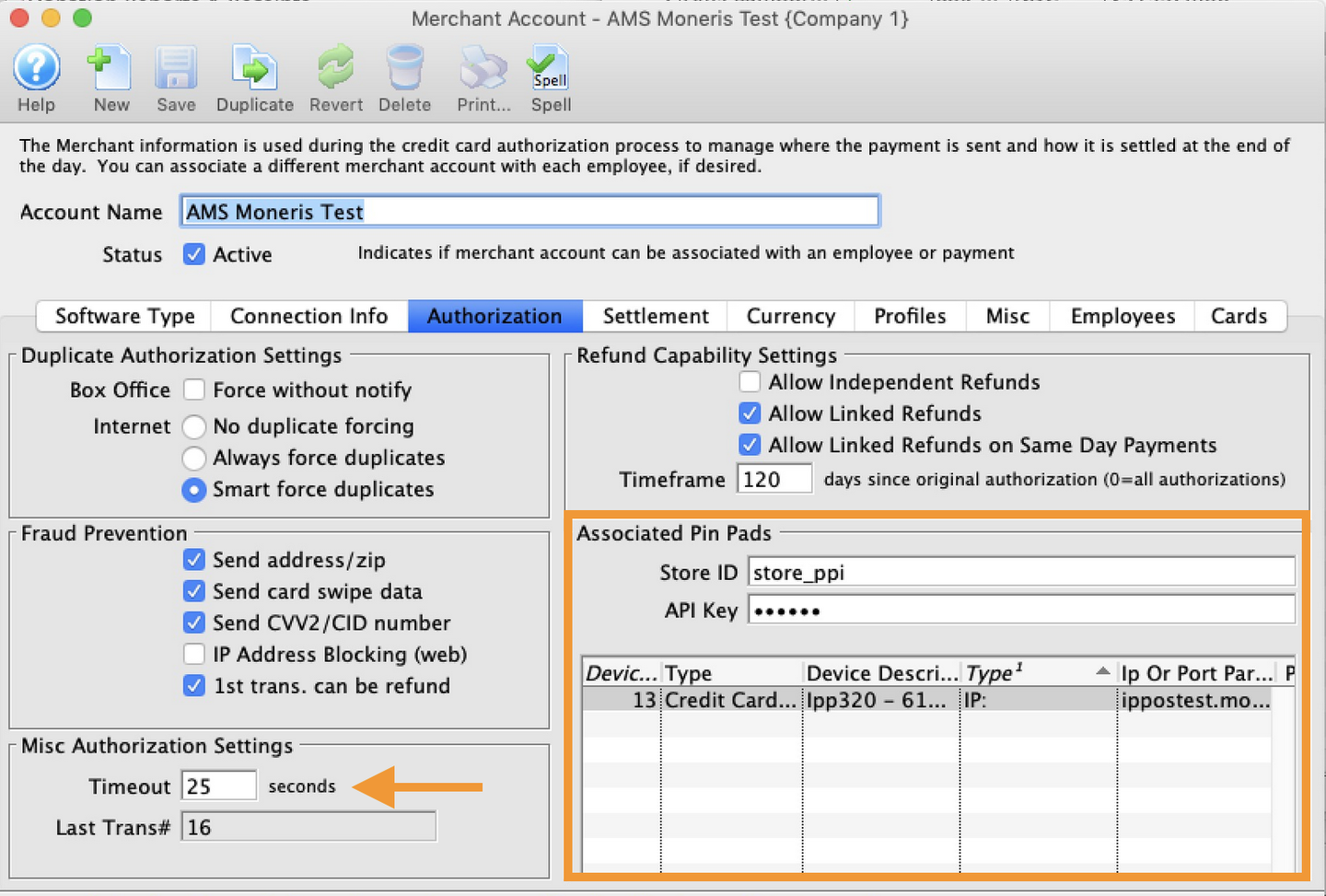Enable Force without notify for Box Office
Viewport: 1326px width, 896px height.
pyautogui.click(x=193, y=390)
